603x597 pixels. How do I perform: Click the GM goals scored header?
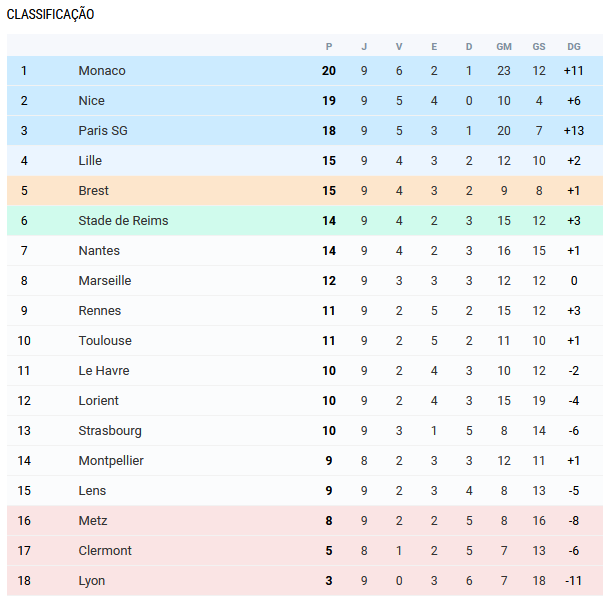(504, 47)
